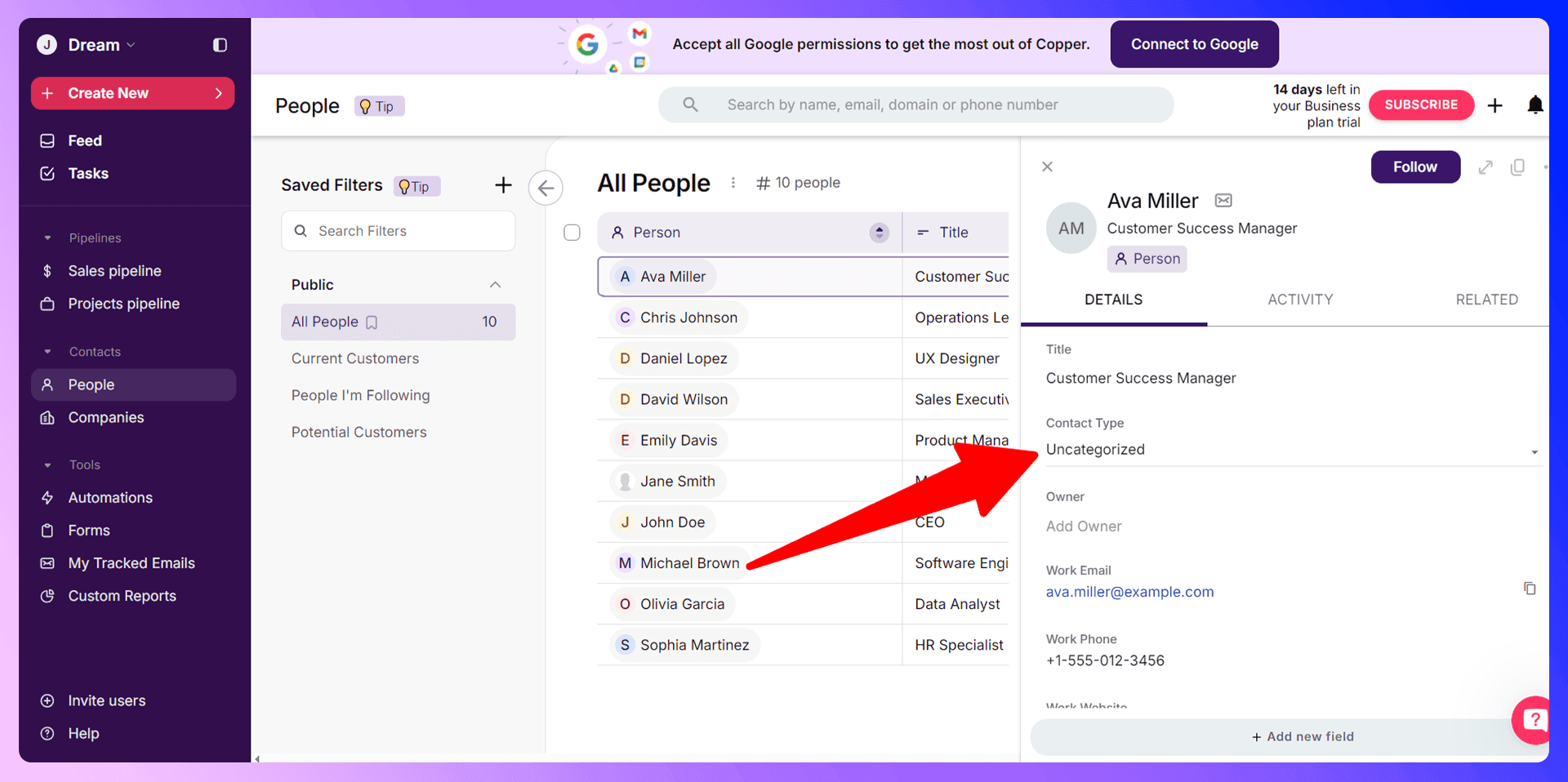The image size is (1568, 782).
Task: Open Forms tool
Action: coord(89,531)
